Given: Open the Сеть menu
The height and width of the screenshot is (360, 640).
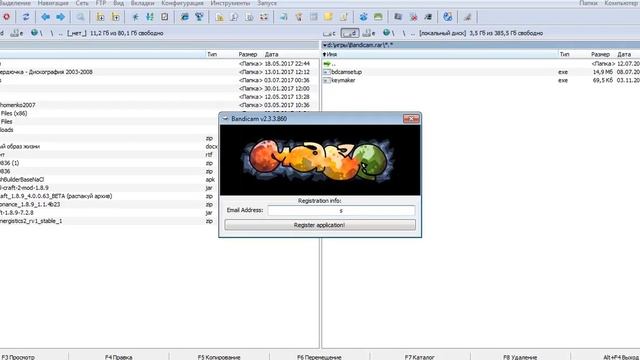Looking at the screenshot, I should coord(82,3).
